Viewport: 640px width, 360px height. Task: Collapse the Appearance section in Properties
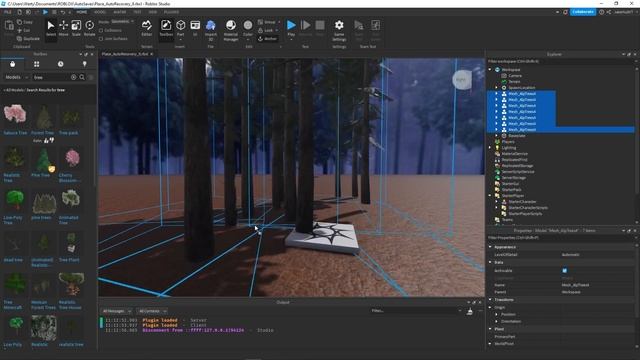(x=490, y=247)
